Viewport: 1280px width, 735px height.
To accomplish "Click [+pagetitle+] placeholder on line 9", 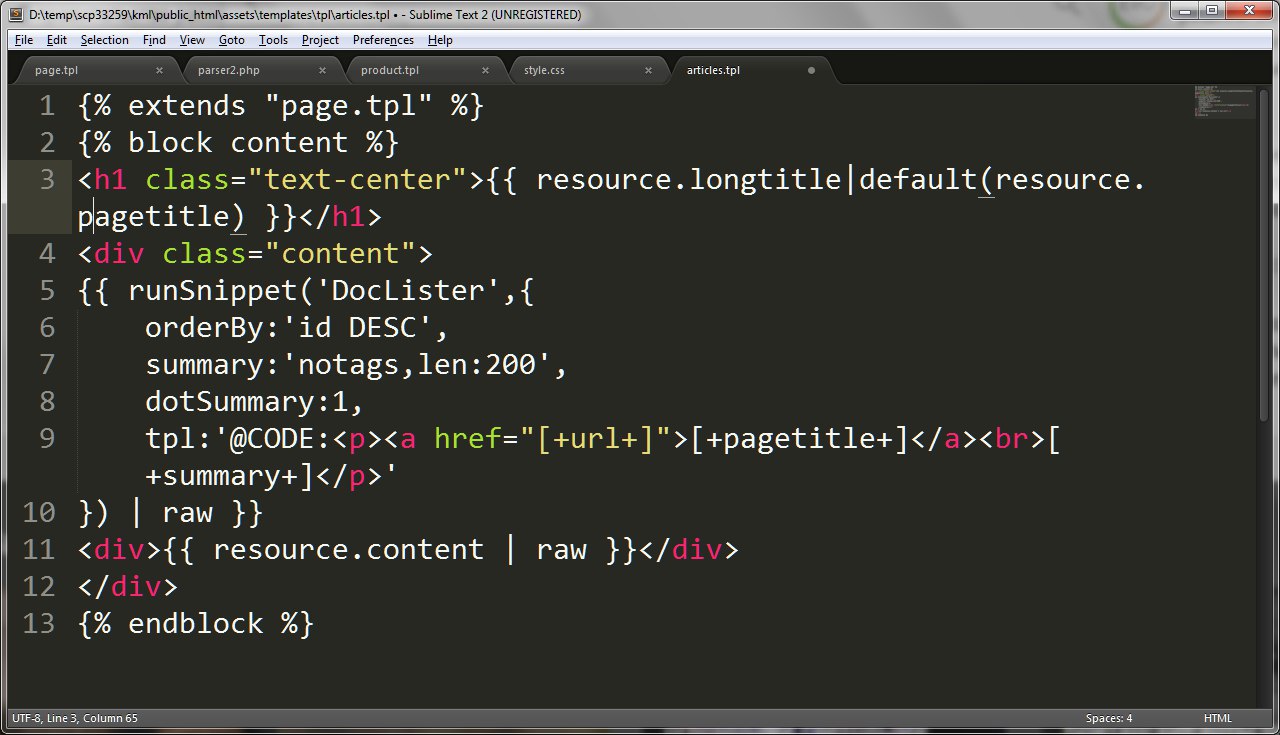I will pyautogui.click(x=799, y=439).
